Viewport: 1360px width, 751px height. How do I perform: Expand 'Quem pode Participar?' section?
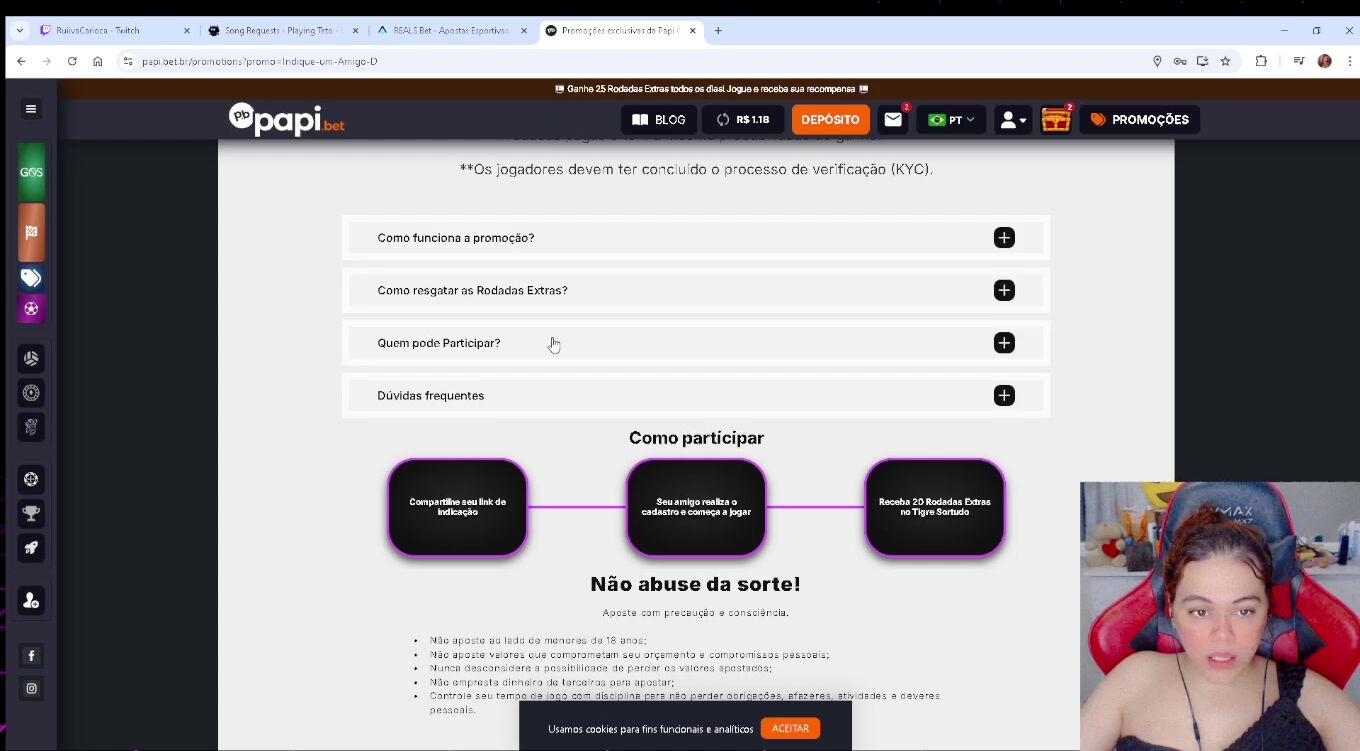(x=696, y=343)
